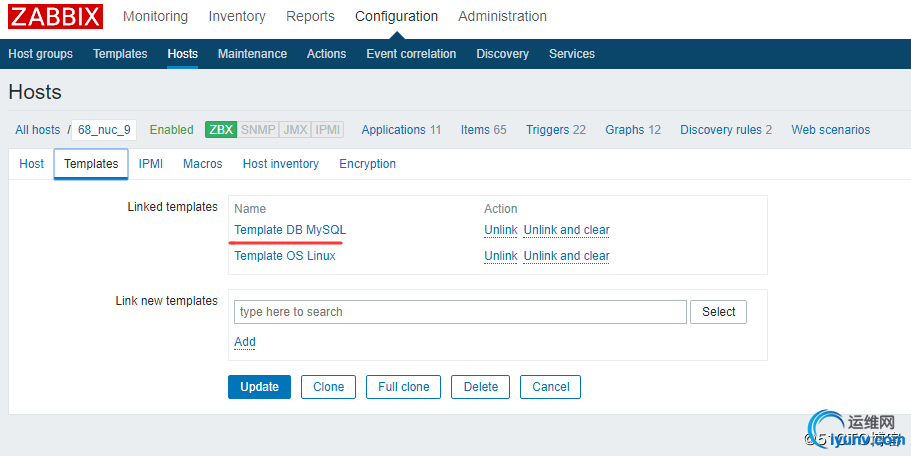Open the Administration menu
This screenshot has width=911, height=456.
click(x=502, y=16)
